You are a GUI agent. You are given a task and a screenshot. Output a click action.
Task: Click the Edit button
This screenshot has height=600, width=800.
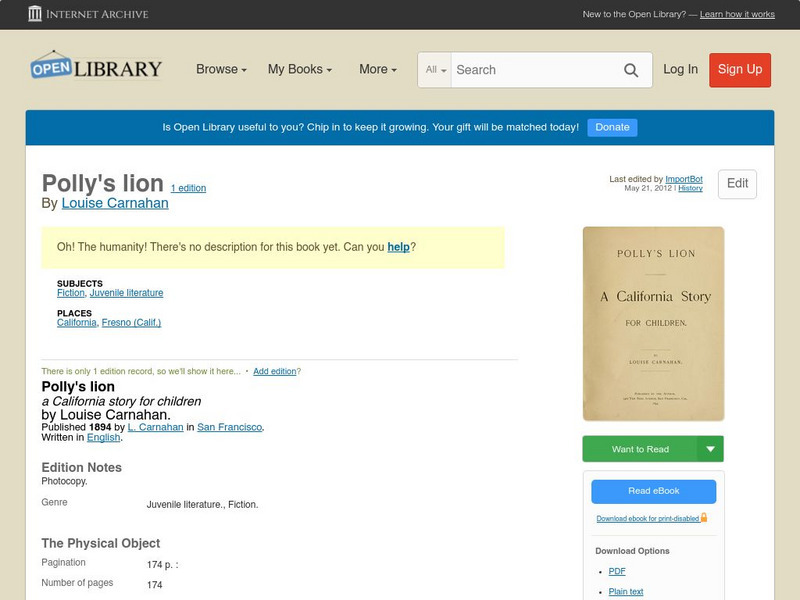[736, 184]
